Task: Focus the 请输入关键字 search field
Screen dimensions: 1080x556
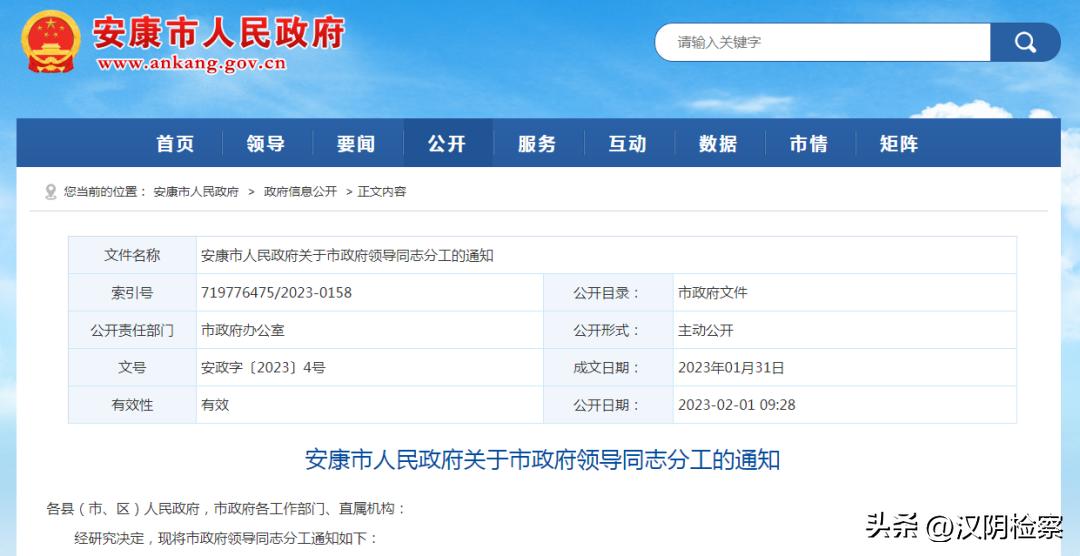Action: 822,43
